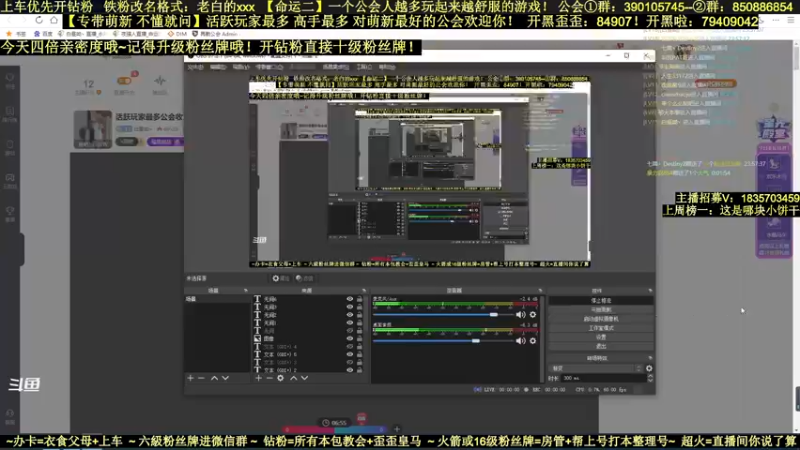Open Controls dock panel menu icon
The image size is (800, 450).
650,290
